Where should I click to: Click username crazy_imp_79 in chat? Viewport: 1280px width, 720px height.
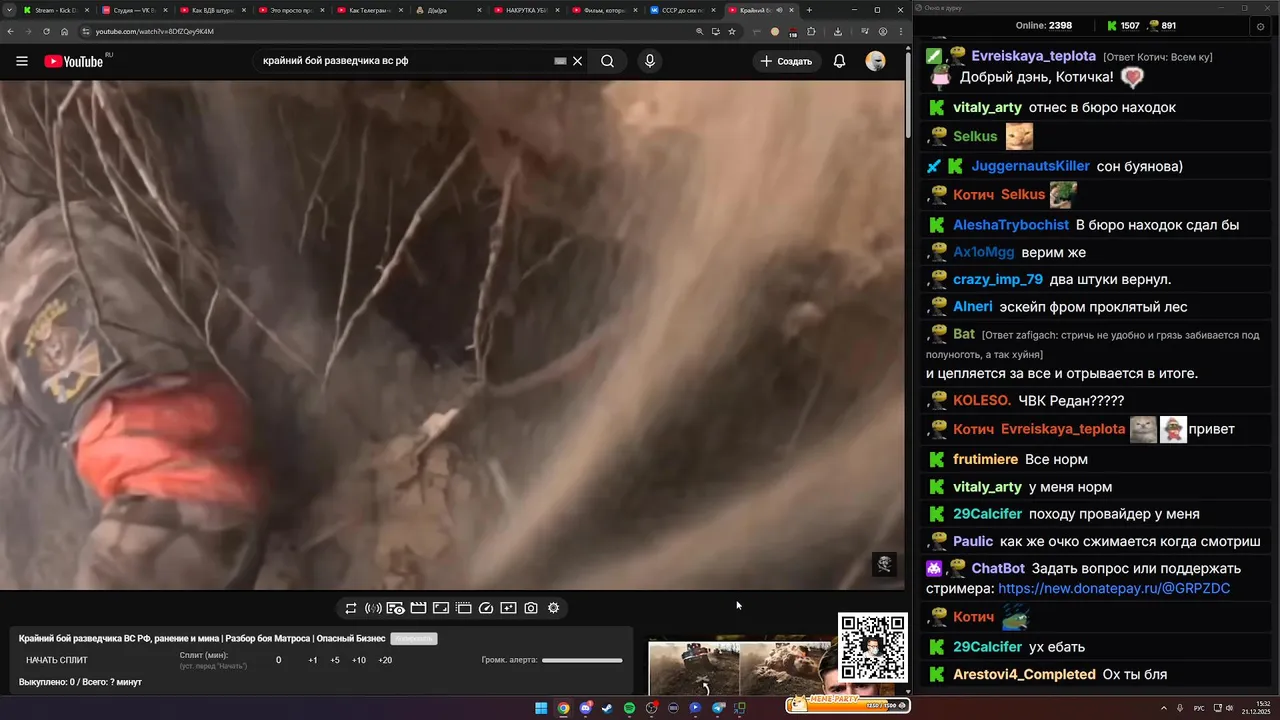point(998,279)
